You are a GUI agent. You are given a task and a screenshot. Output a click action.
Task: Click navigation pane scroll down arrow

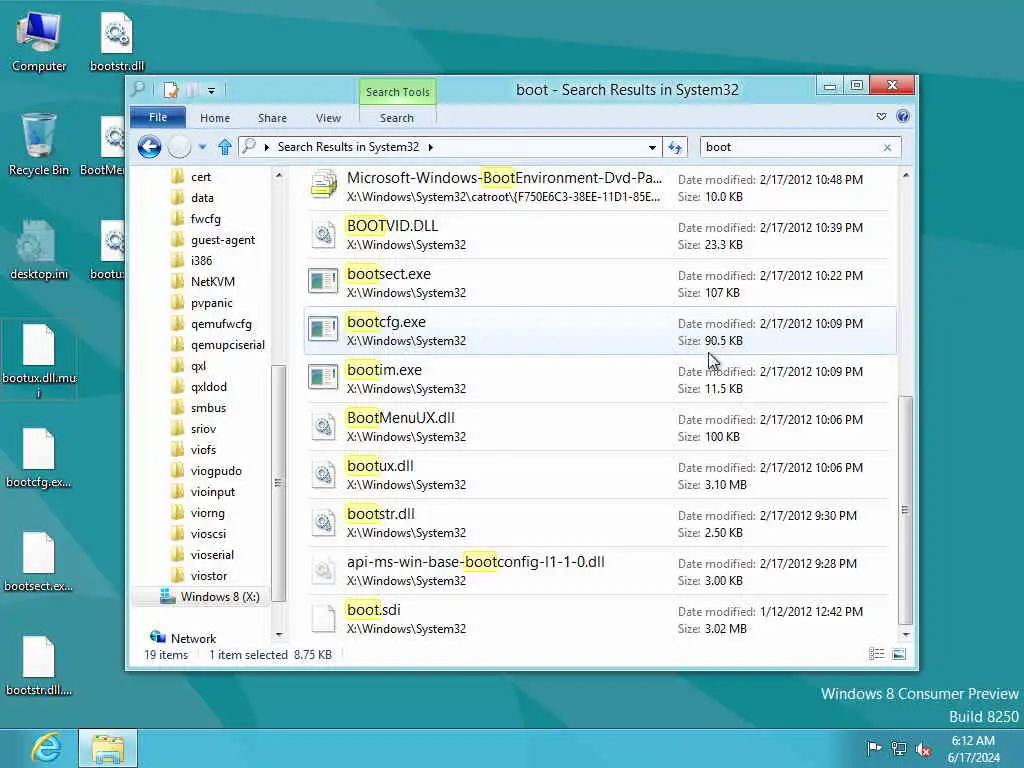tap(279, 634)
